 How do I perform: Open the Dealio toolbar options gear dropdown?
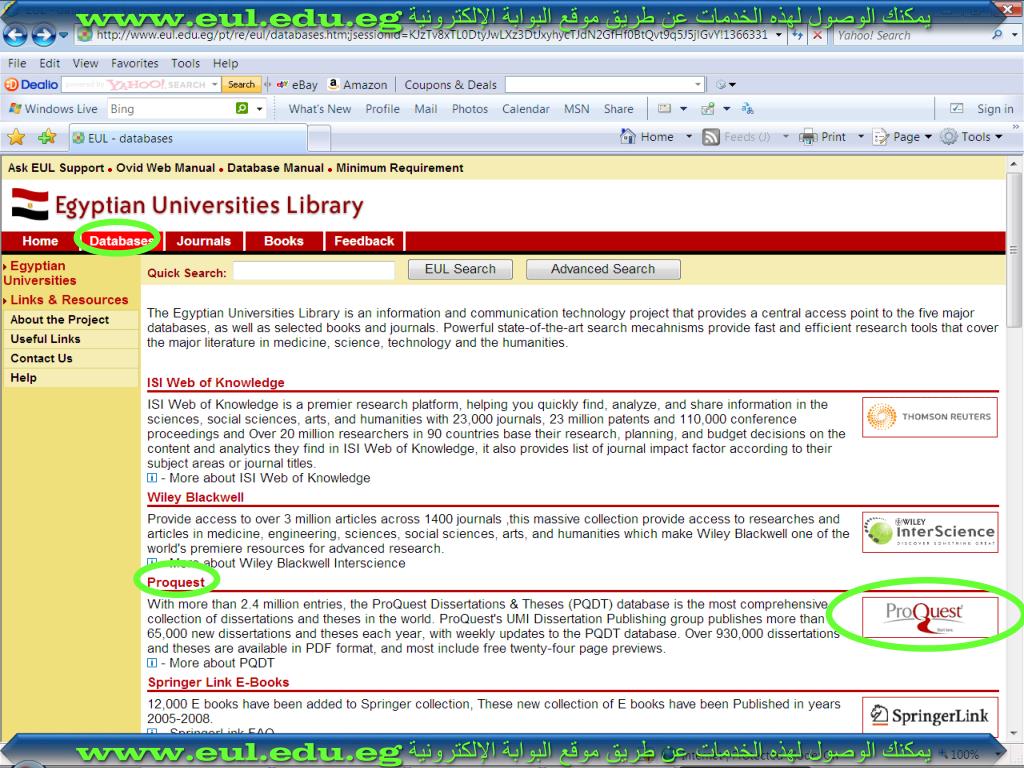point(726,84)
